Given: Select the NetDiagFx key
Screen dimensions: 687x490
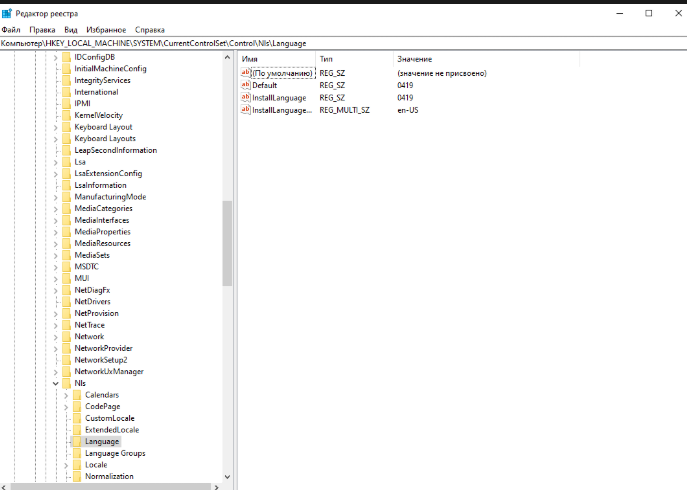Looking at the screenshot, I should click(92, 290).
